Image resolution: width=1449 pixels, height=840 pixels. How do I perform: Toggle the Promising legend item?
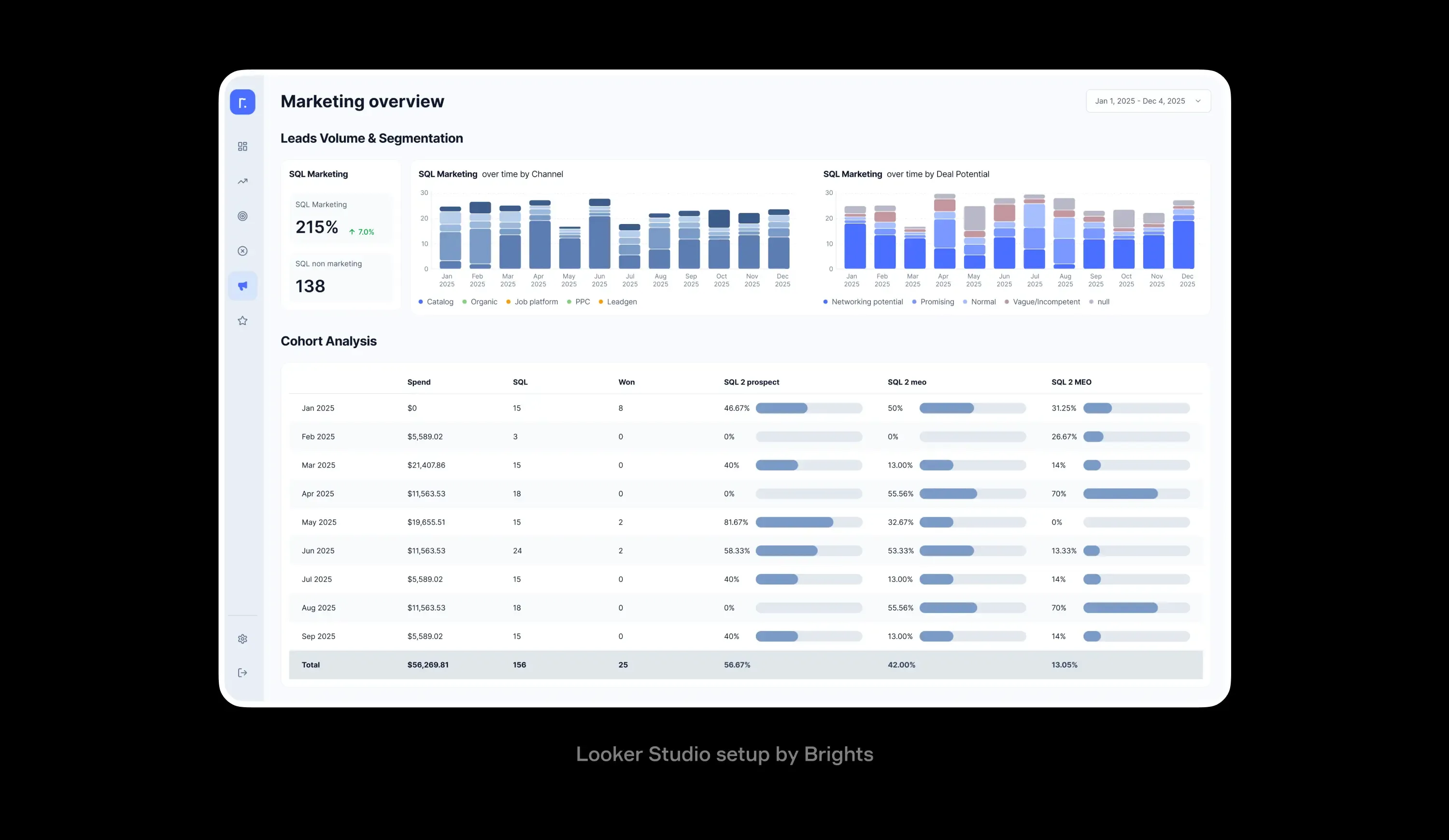click(x=933, y=302)
